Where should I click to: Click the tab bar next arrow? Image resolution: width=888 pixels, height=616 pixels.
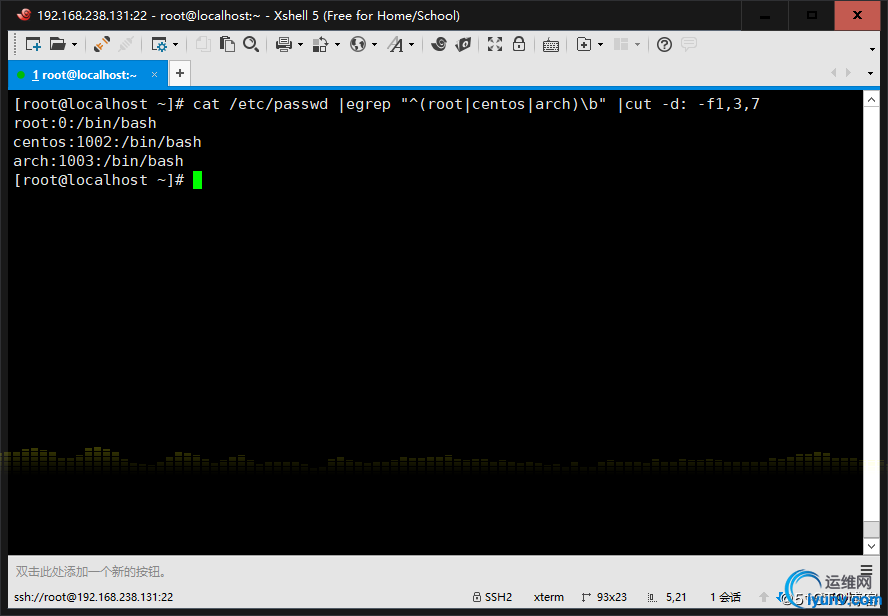point(848,72)
